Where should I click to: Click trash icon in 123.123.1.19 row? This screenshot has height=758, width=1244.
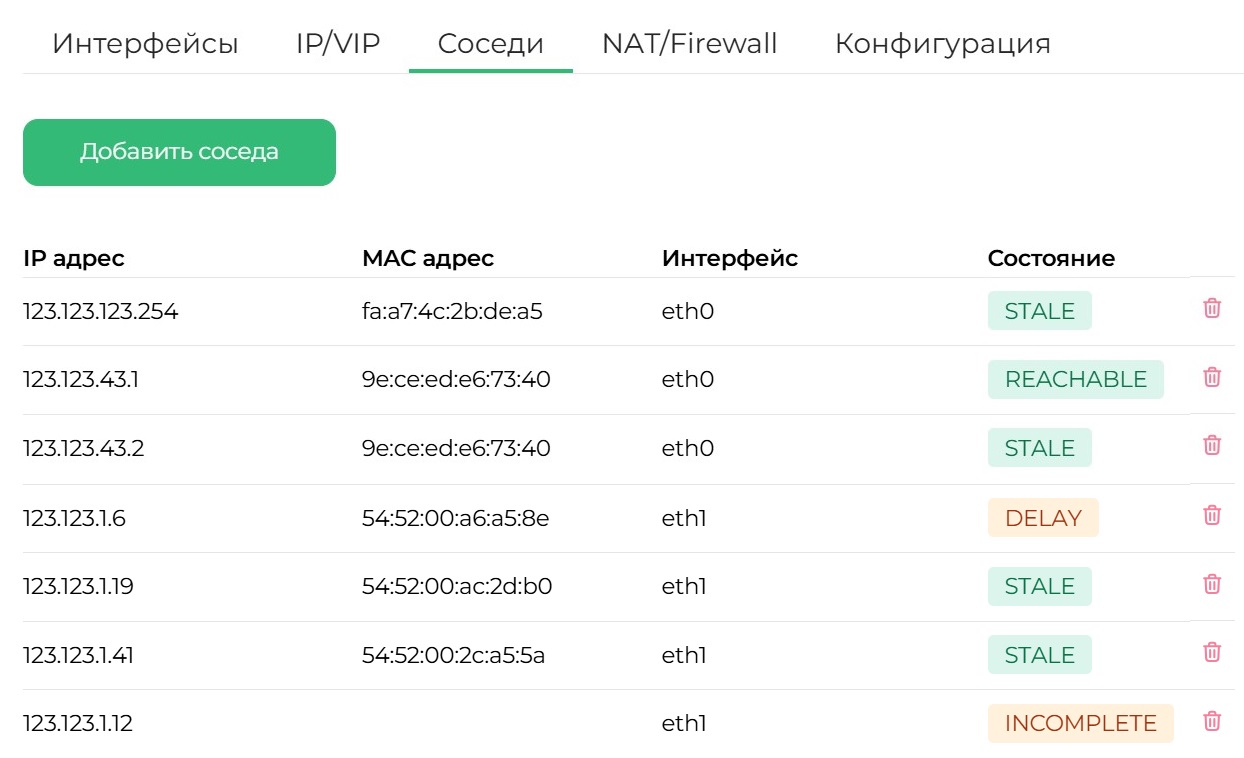pos(1211,584)
